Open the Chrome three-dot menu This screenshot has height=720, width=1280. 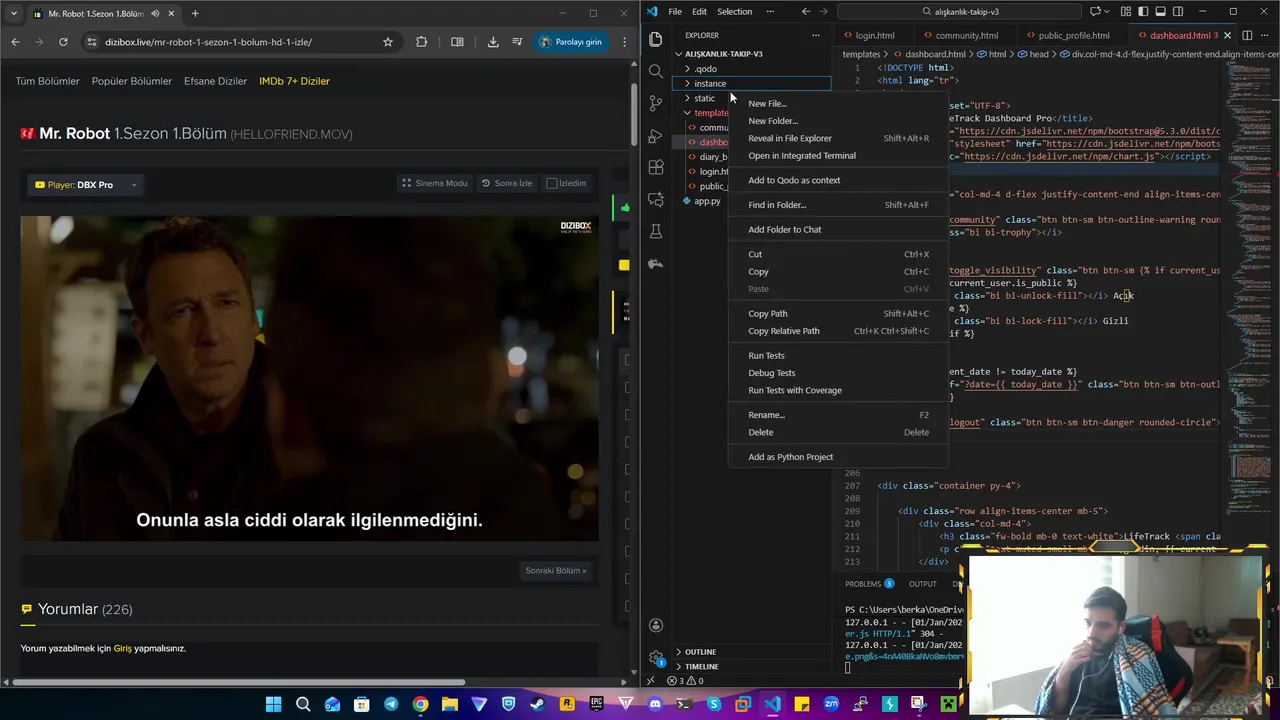pyautogui.click(x=626, y=42)
